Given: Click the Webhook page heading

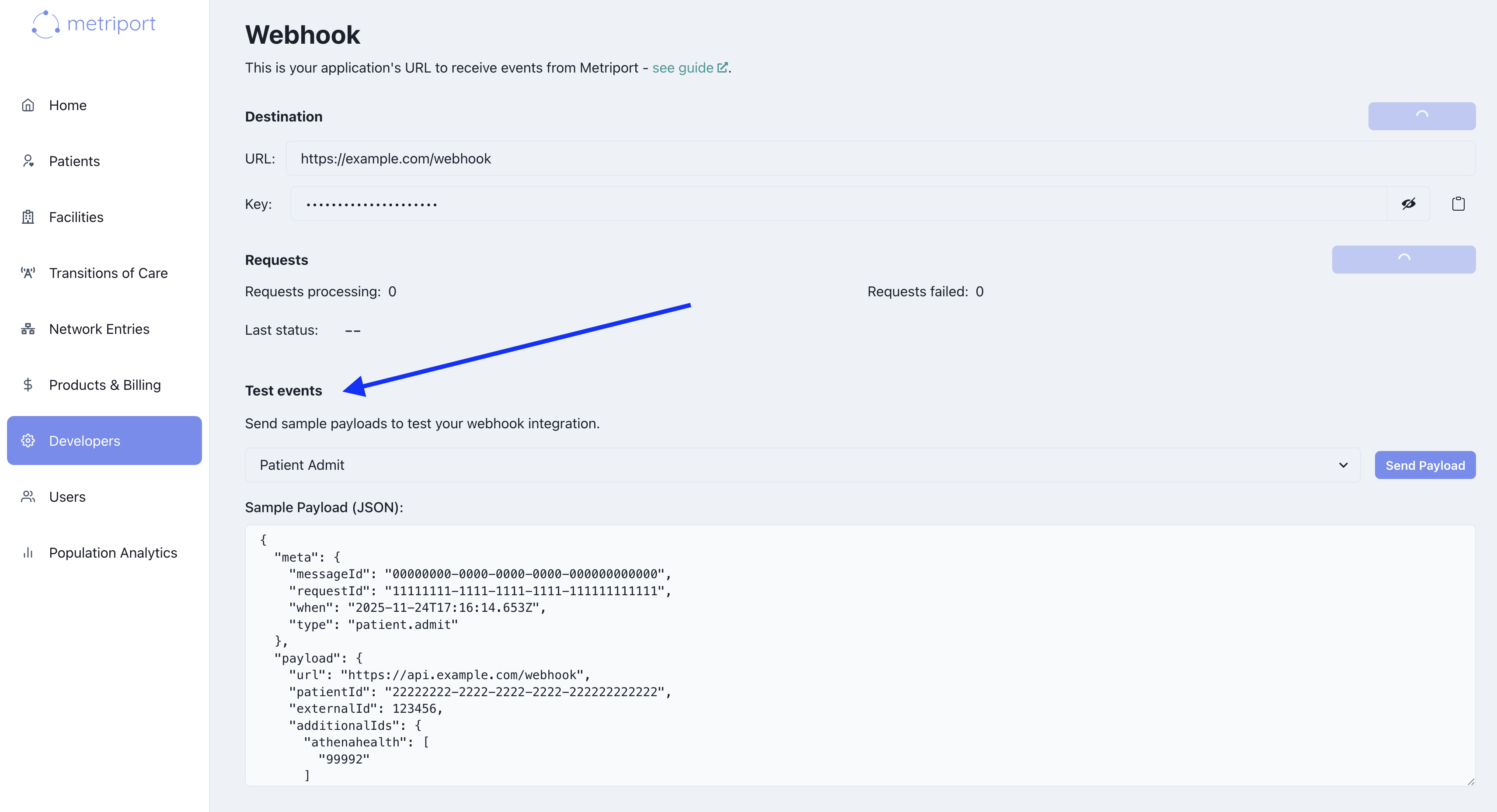Looking at the screenshot, I should 302,35.
